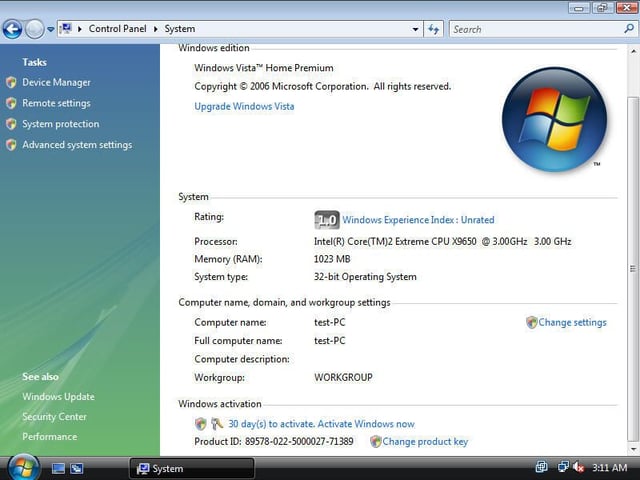Click the WORKGROUP value text
Viewport: 640px width, 480px height.
343,378
